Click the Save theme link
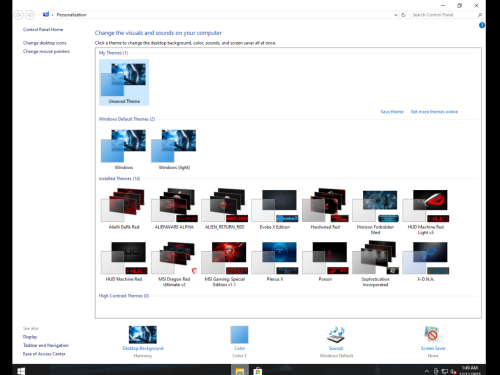Image resolution: width=500 pixels, height=375 pixels. coord(392,112)
